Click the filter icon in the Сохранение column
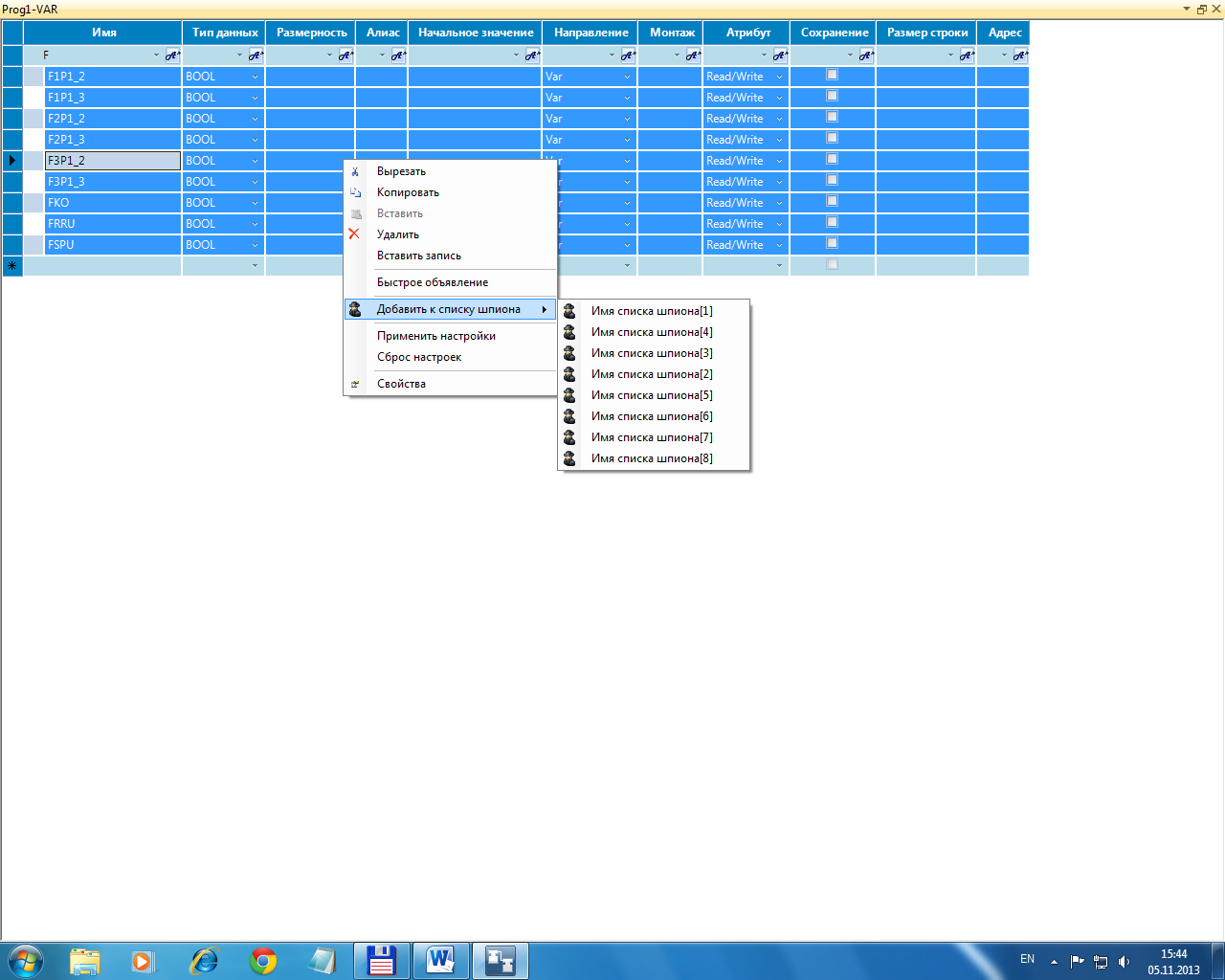Image resolution: width=1225 pixels, height=980 pixels. tap(866, 56)
